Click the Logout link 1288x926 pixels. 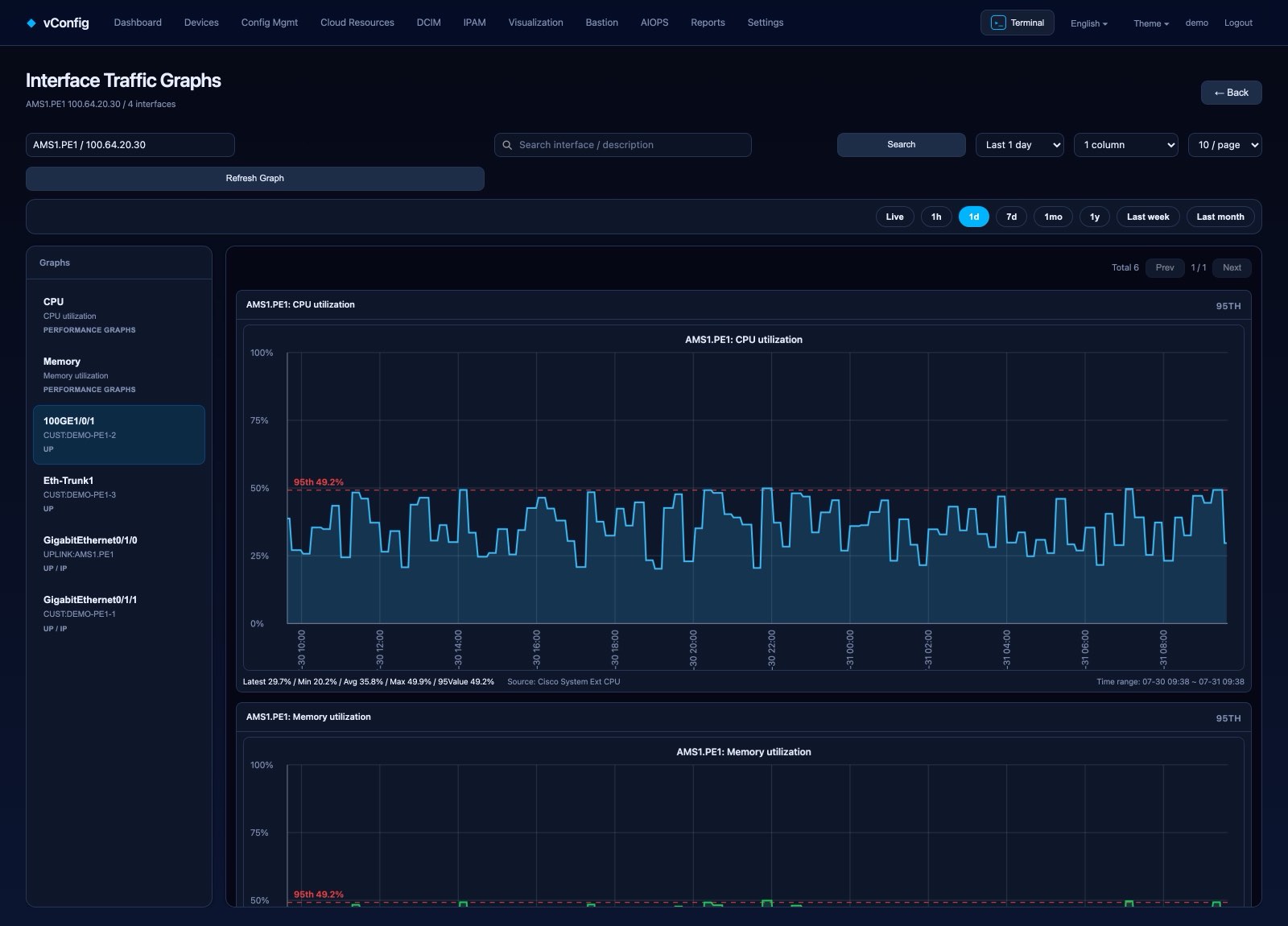(1238, 23)
